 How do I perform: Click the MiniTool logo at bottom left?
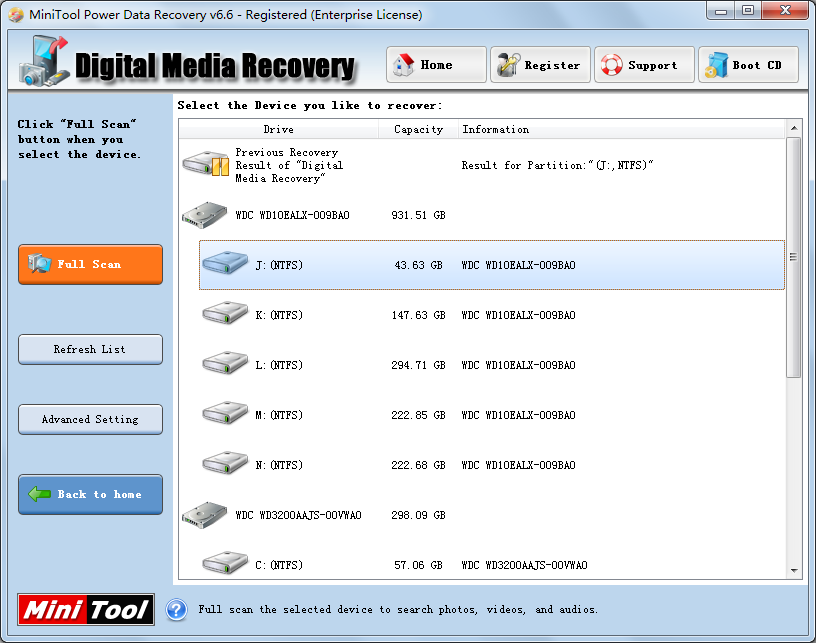coord(86,610)
